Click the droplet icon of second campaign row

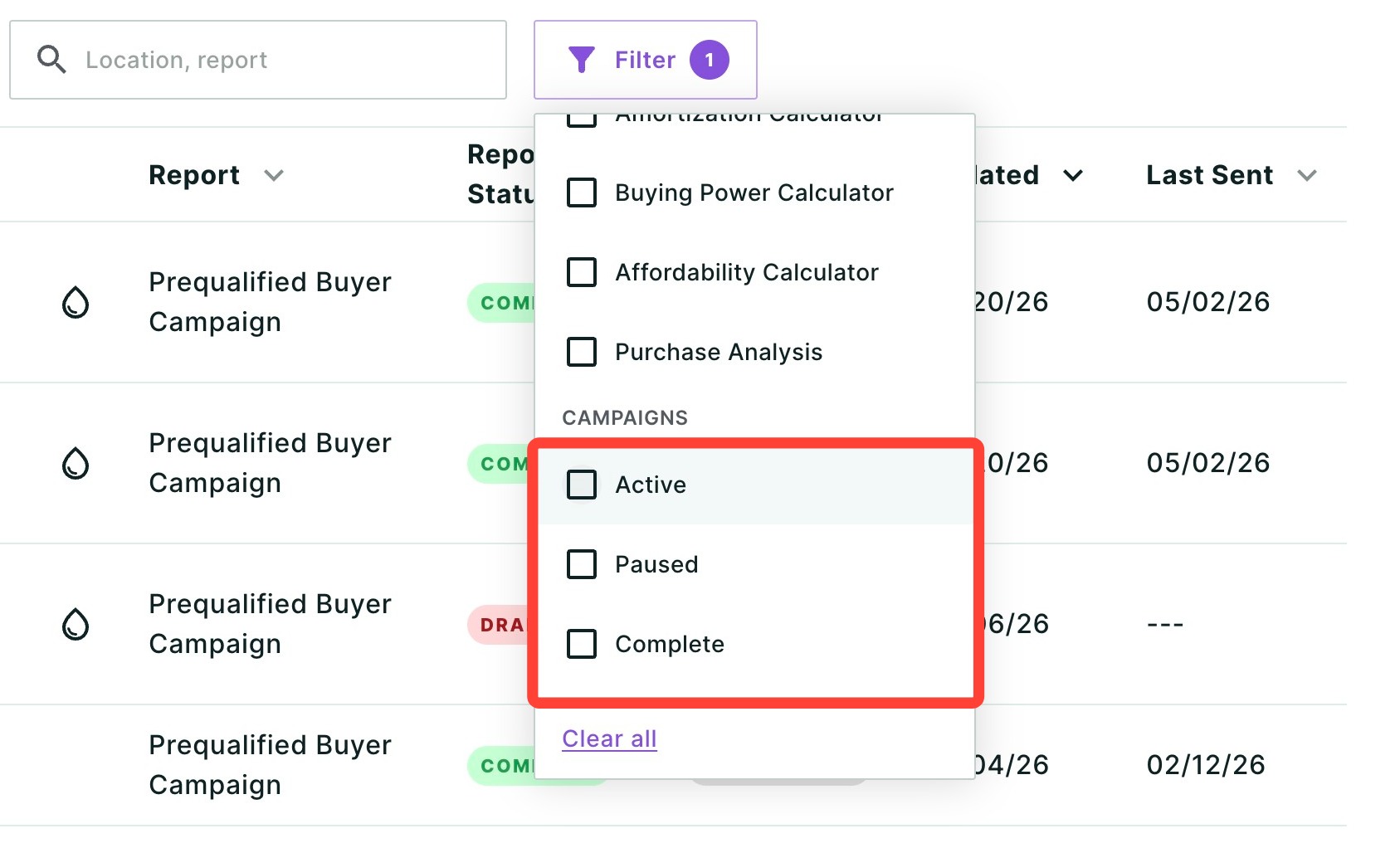pos(76,463)
